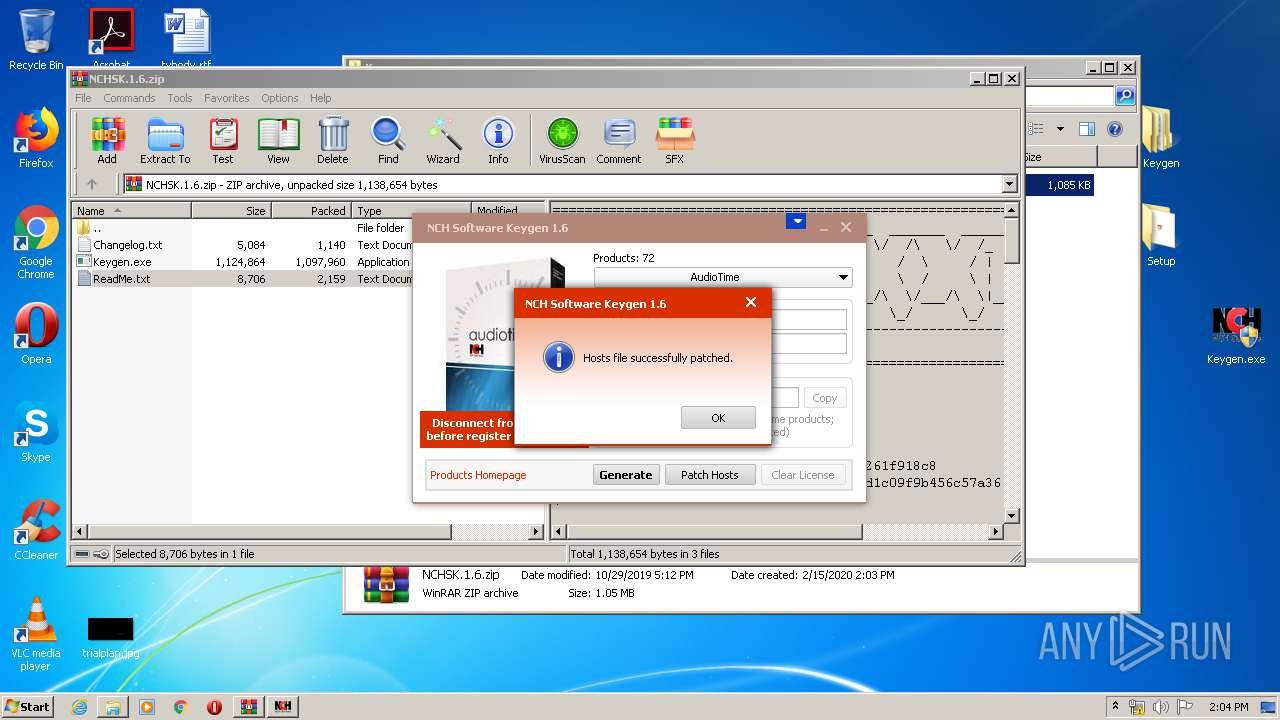
Task: Click the Delete toolbar icon in WinRAR
Action: coord(333,140)
